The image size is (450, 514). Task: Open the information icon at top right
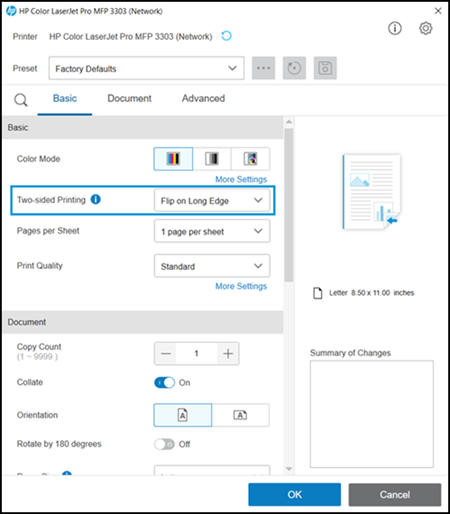tap(395, 28)
